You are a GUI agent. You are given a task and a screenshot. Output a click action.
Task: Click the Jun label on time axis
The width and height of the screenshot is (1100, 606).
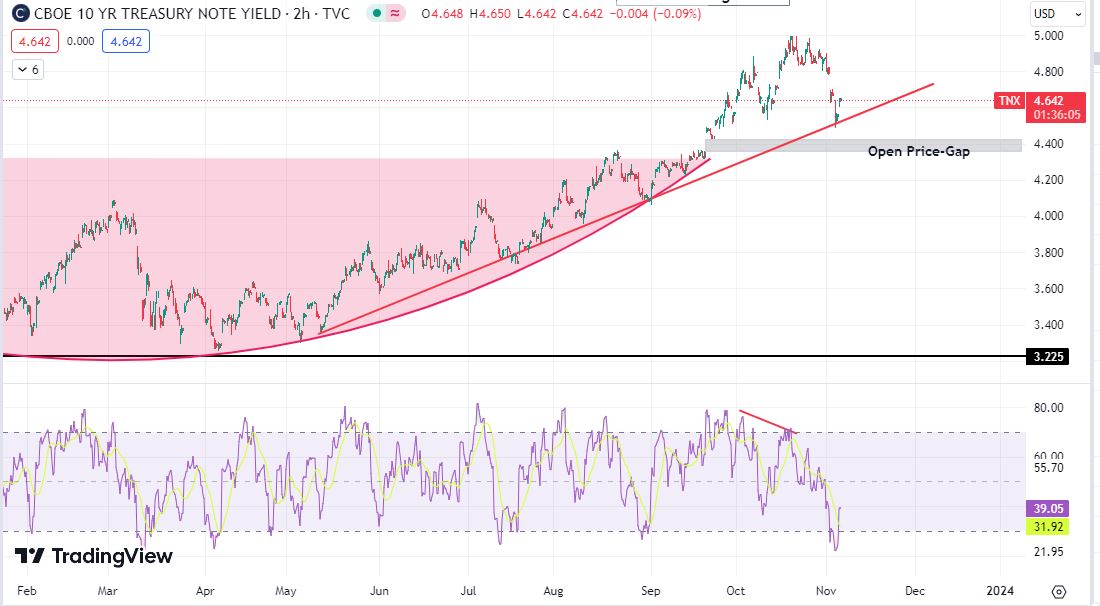(x=379, y=591)
